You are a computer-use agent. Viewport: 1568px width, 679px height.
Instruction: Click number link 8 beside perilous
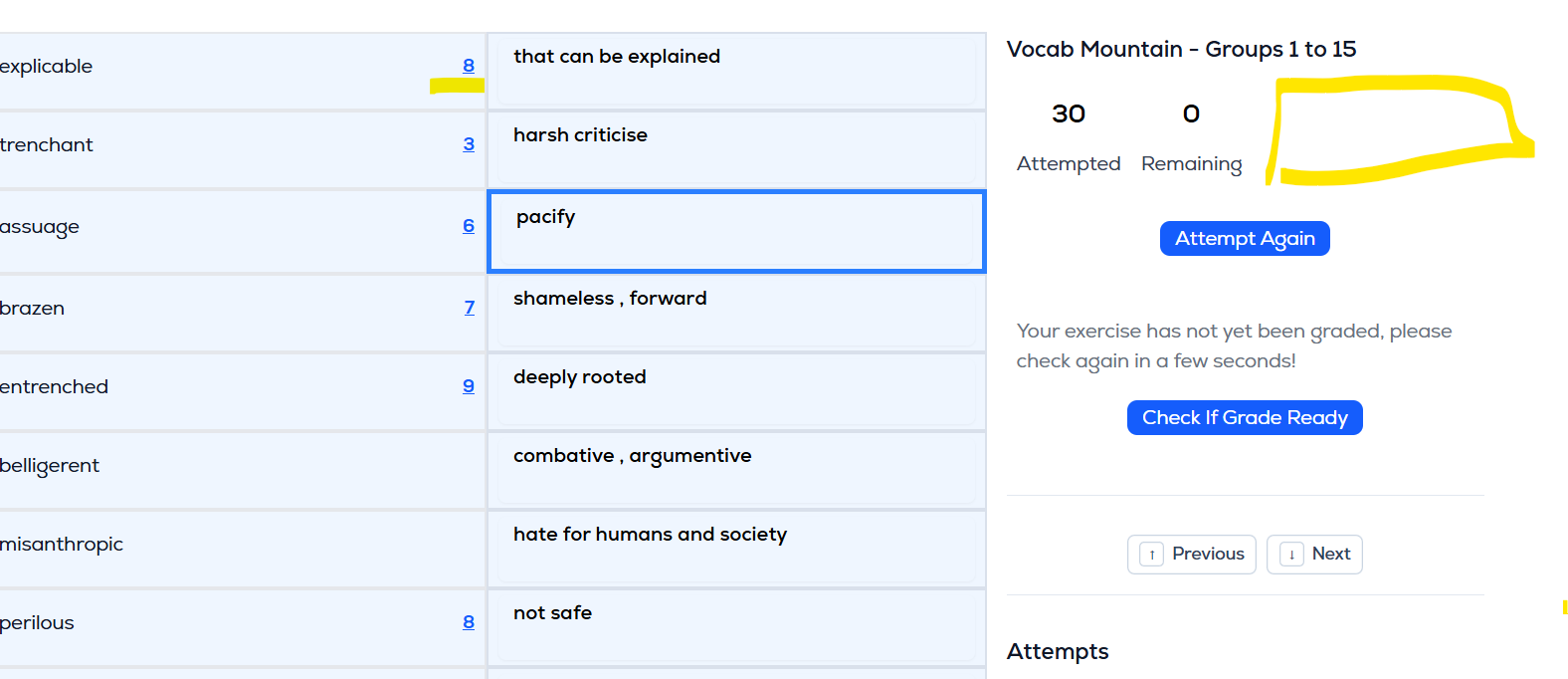[469, 622]
